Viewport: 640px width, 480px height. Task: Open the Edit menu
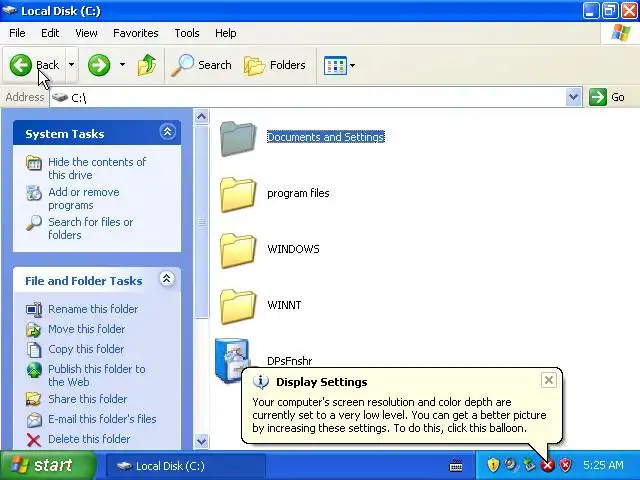50,33
